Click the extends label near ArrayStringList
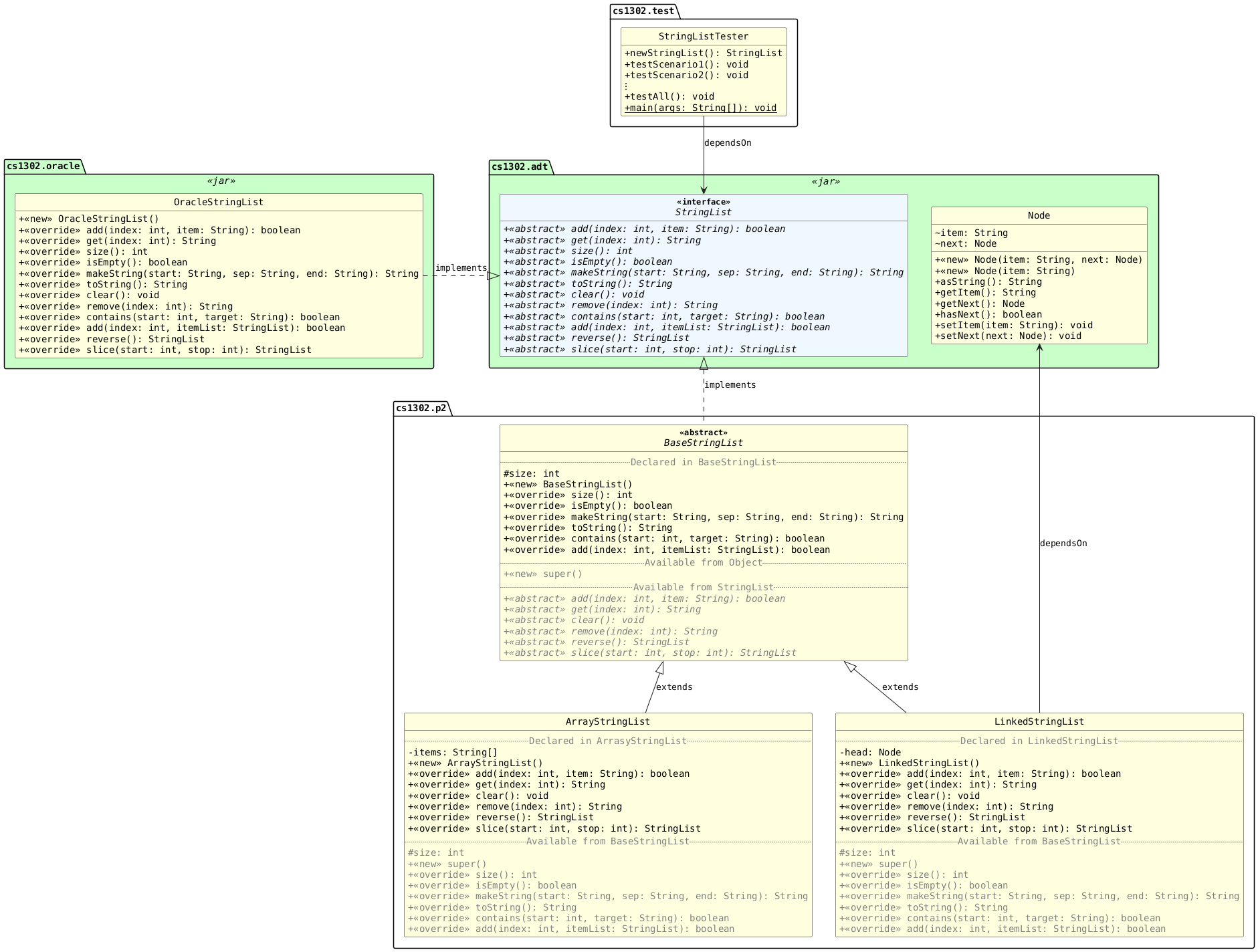The height and width of the screenshot is (952, 1258). click(x=673, y=687)
